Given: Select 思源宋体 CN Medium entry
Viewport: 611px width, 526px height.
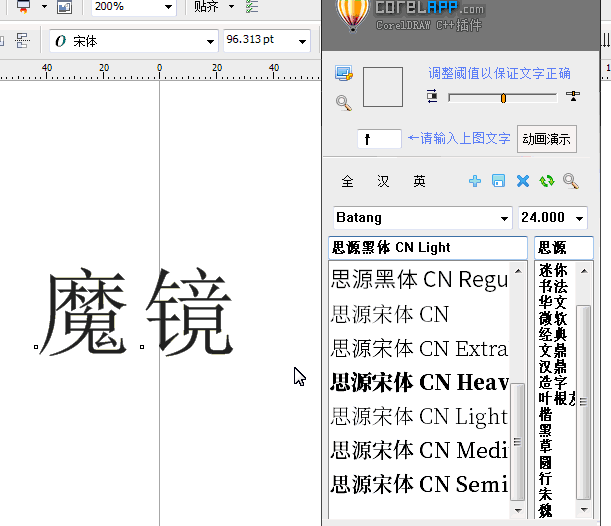Looking at the screenshot, I should tap(419, 450).
